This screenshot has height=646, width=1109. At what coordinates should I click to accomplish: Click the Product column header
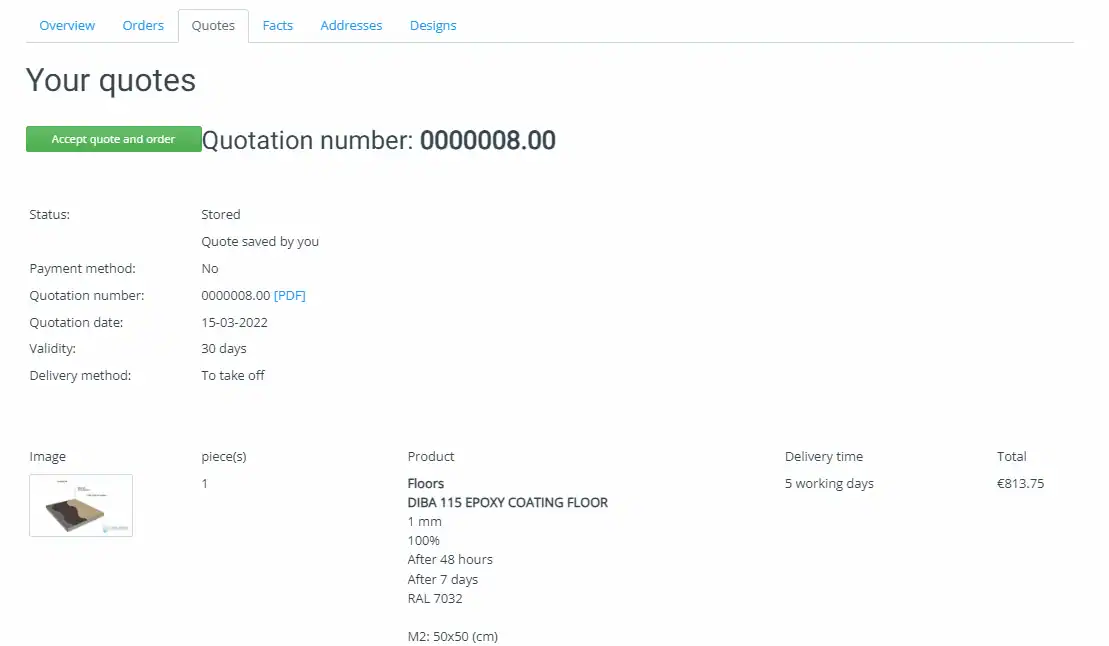pos(431,456)
